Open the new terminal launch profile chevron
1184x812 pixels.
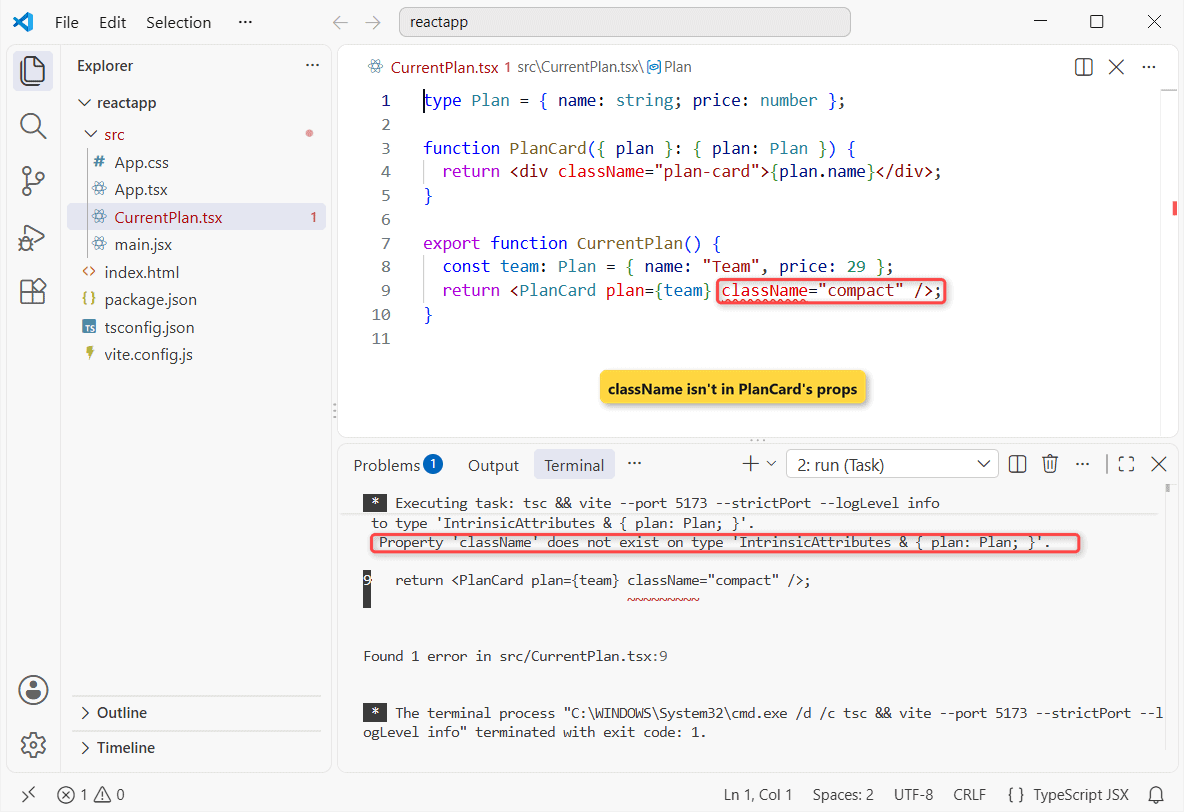[771, 464]
